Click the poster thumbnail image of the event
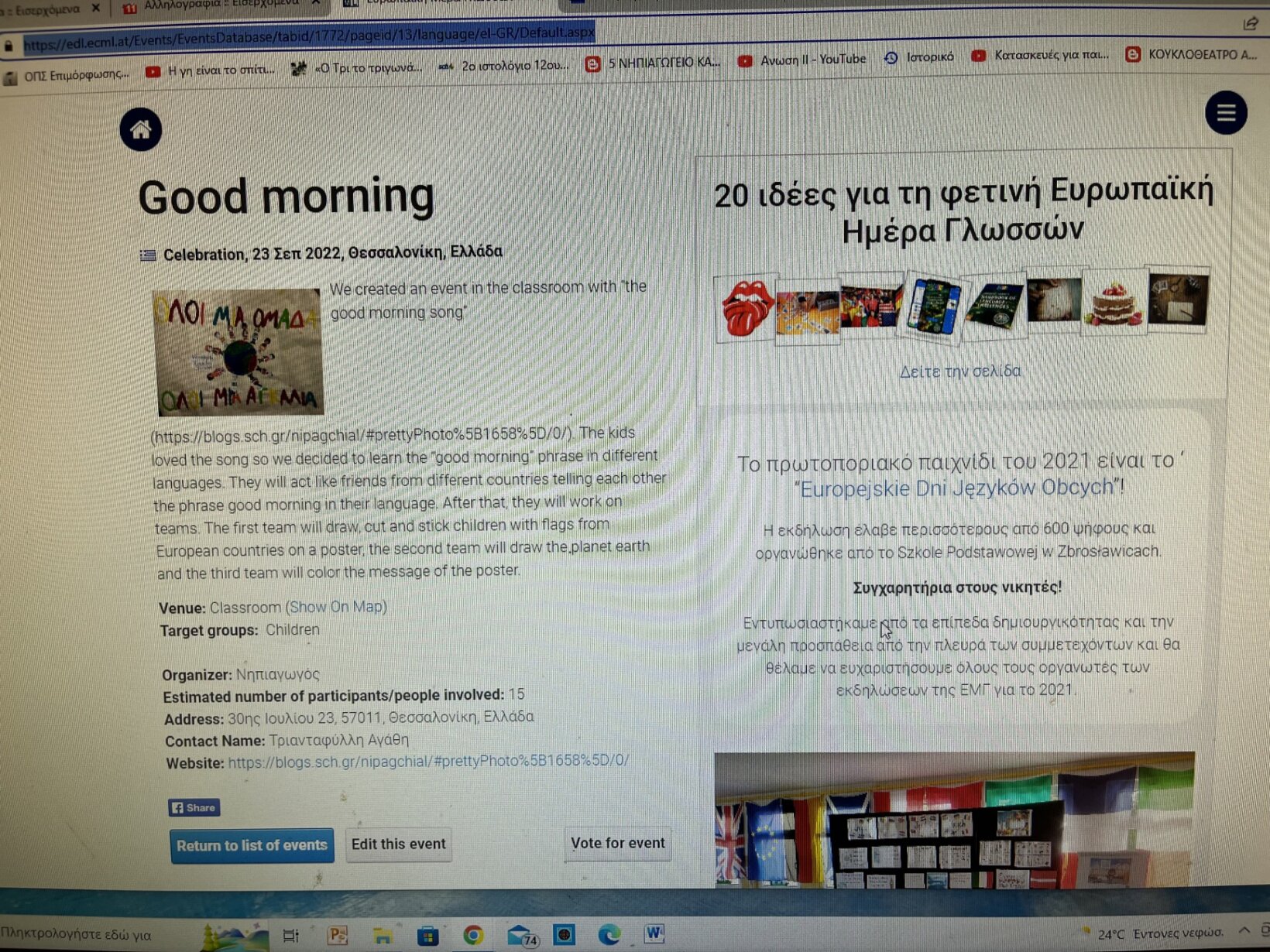The width and height of the screenshot is (1270, 952). point(239,352)
